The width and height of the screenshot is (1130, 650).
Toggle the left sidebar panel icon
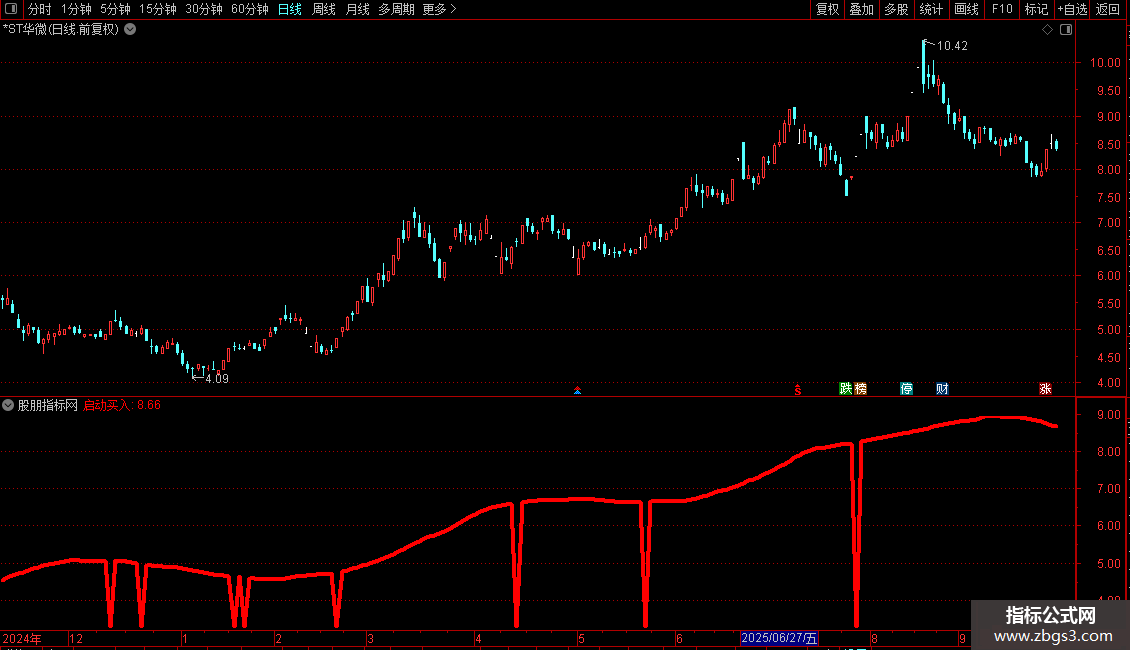(11, 9)
